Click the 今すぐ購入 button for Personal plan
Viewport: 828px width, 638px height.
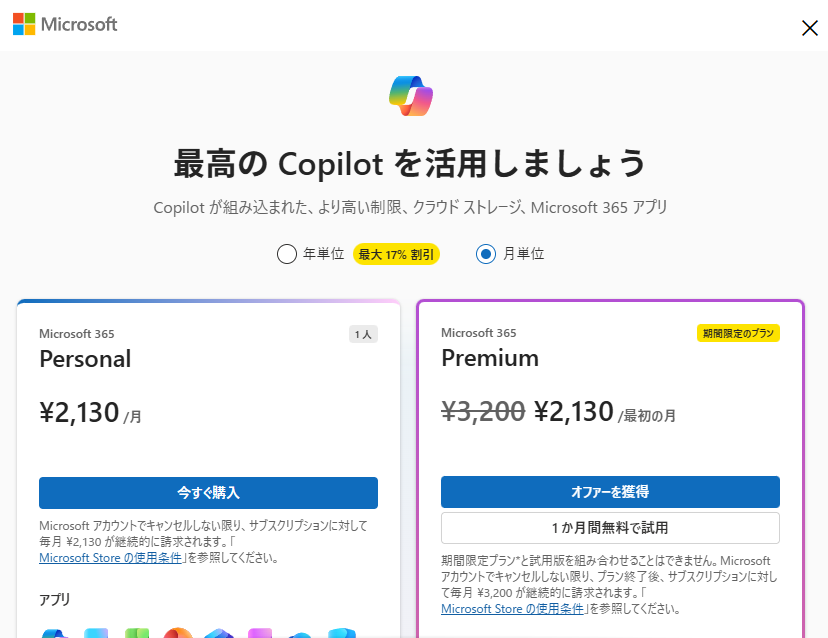pos(208,492)
